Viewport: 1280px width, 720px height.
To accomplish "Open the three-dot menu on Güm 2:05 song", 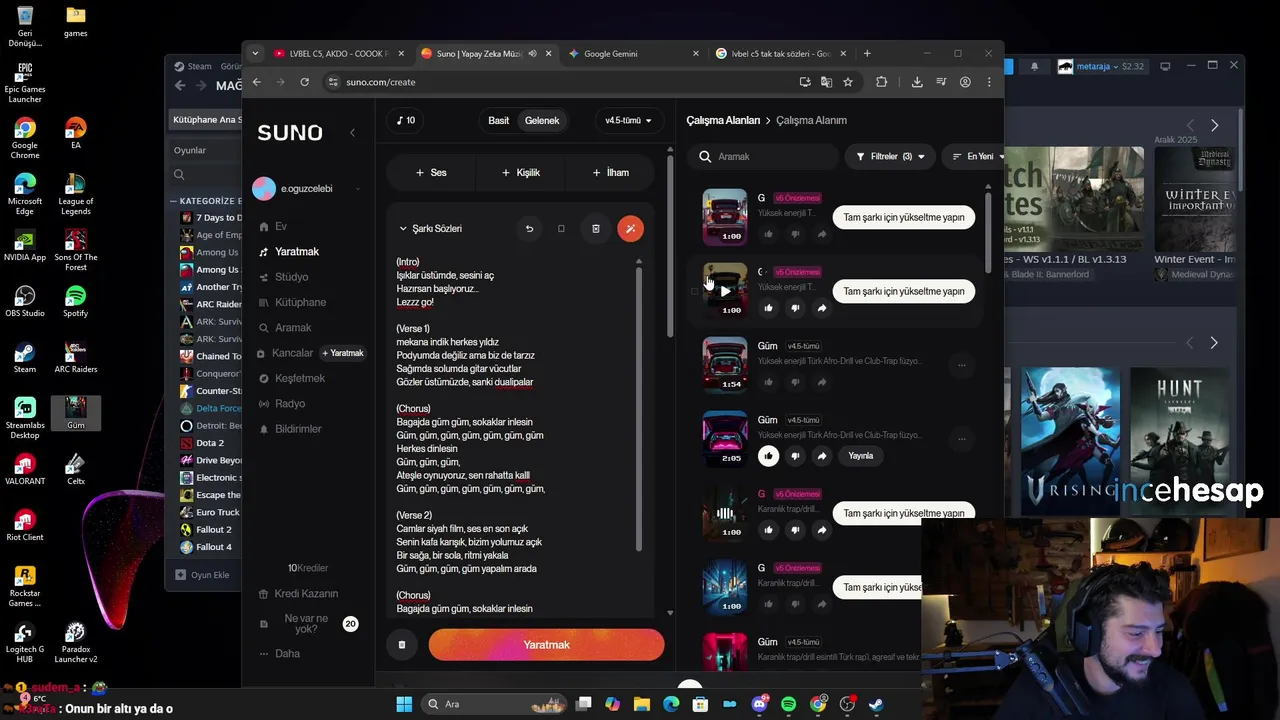I will pyautogui.click(x=962, y=439).
